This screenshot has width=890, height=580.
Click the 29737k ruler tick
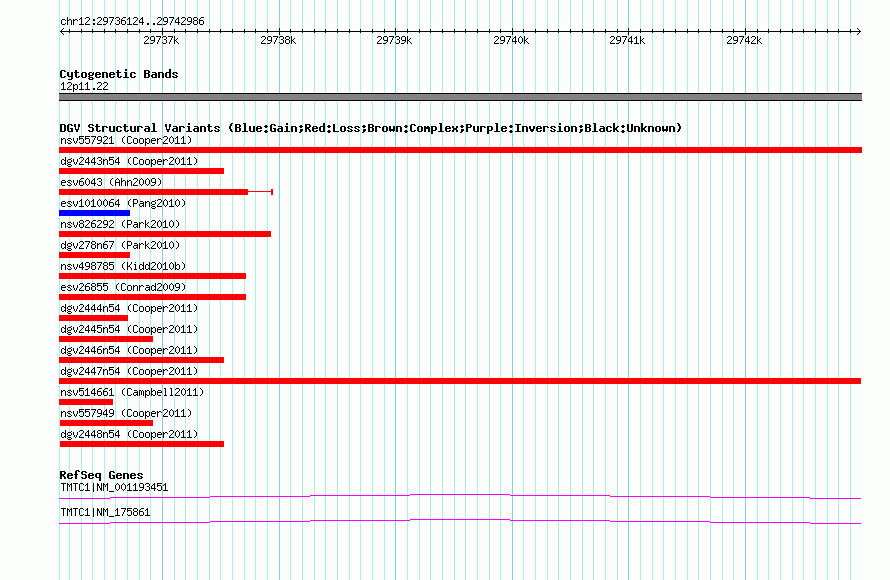pos(162,40)
